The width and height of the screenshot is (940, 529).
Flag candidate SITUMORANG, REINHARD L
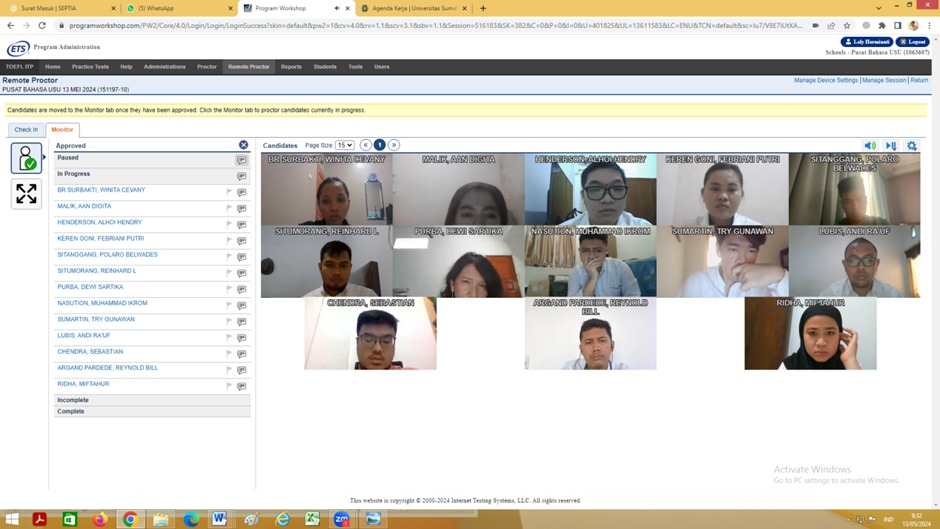(x=228, y=273)
